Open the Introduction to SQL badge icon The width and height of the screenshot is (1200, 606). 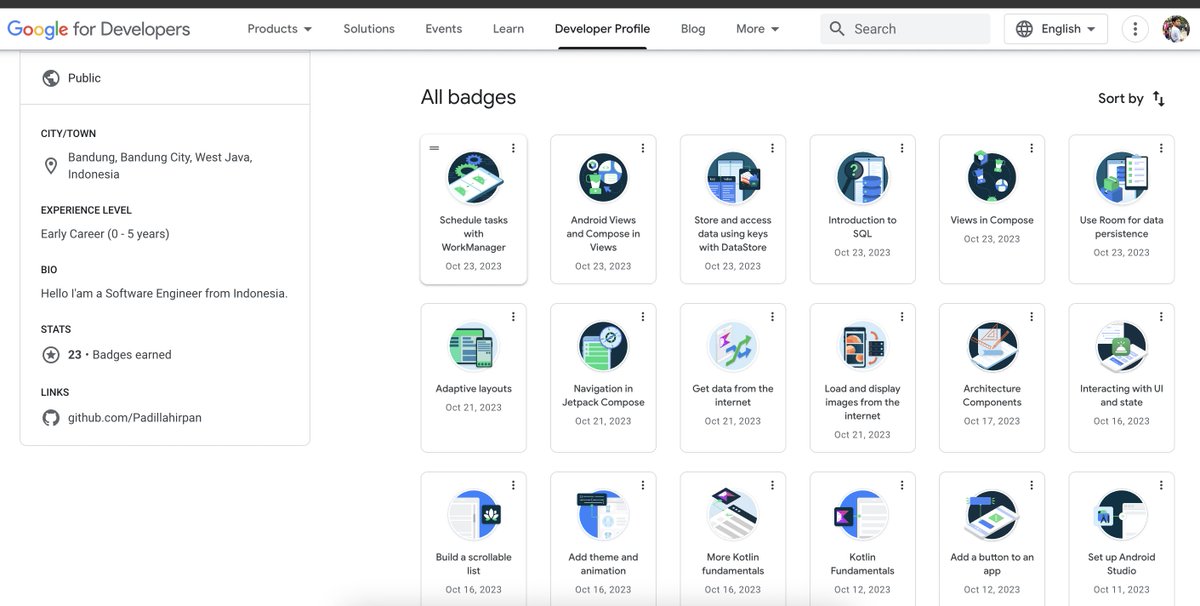click(862, 178)
